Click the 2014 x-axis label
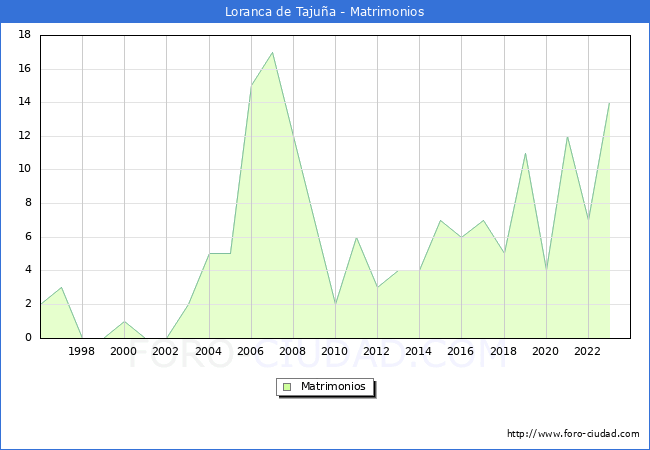This screenshot has height=450, width=650. coord(419,351)
